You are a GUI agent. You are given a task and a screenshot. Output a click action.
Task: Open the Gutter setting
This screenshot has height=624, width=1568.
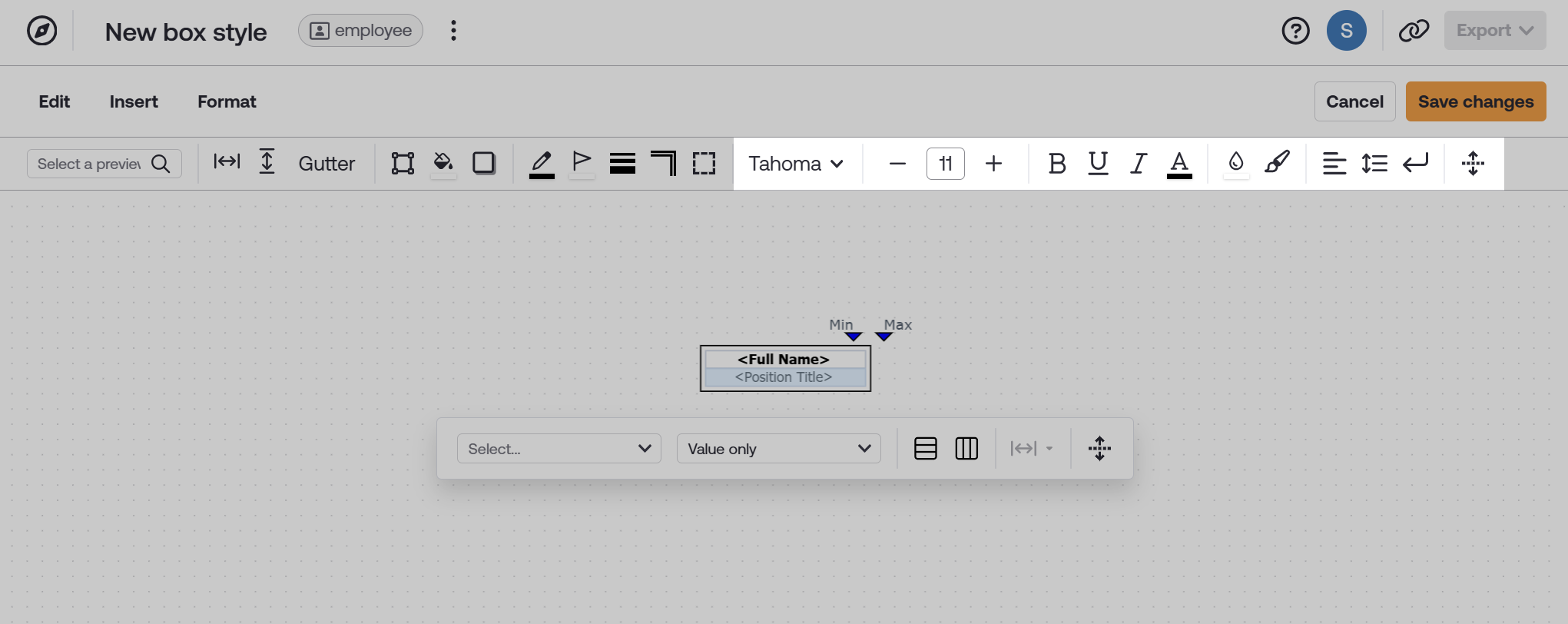(327, 164)
